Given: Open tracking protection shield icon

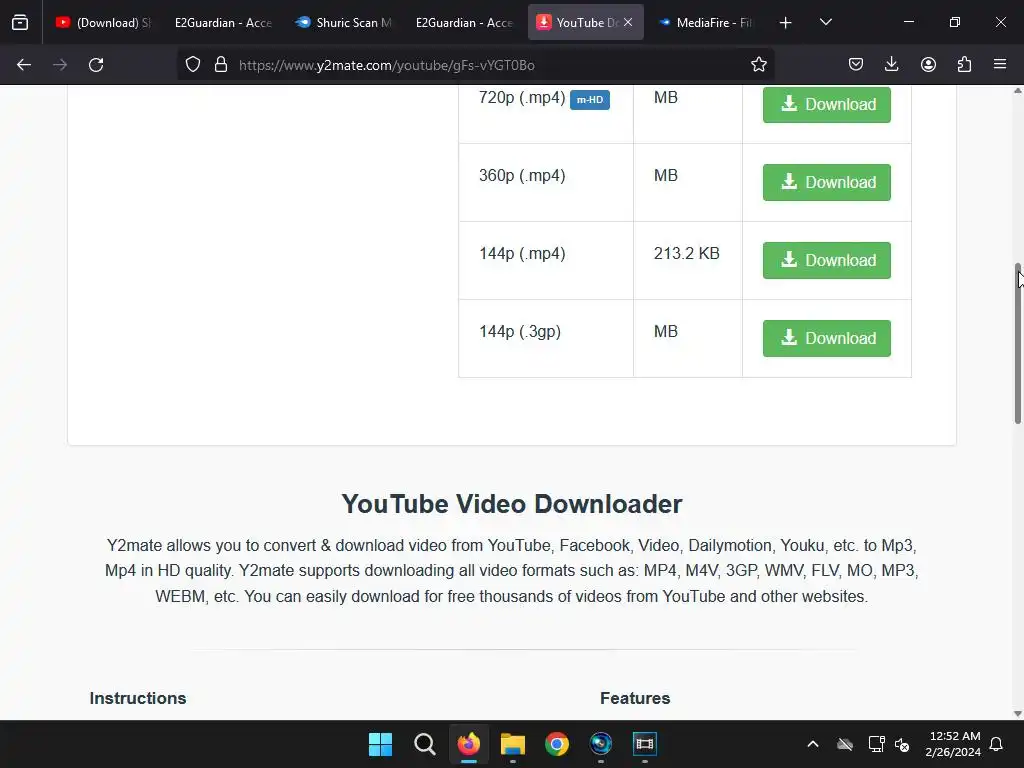Looking at the screenshot, I should (x=193, y=65).
